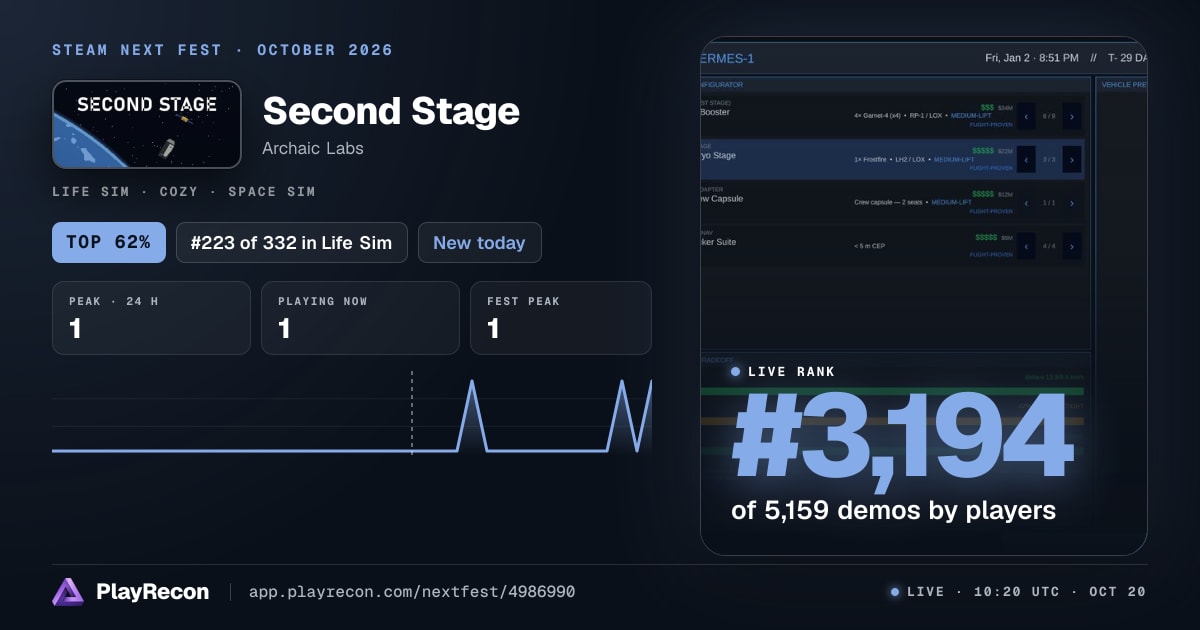Click the 'FEST PEAK' stat card

(561, 318)
